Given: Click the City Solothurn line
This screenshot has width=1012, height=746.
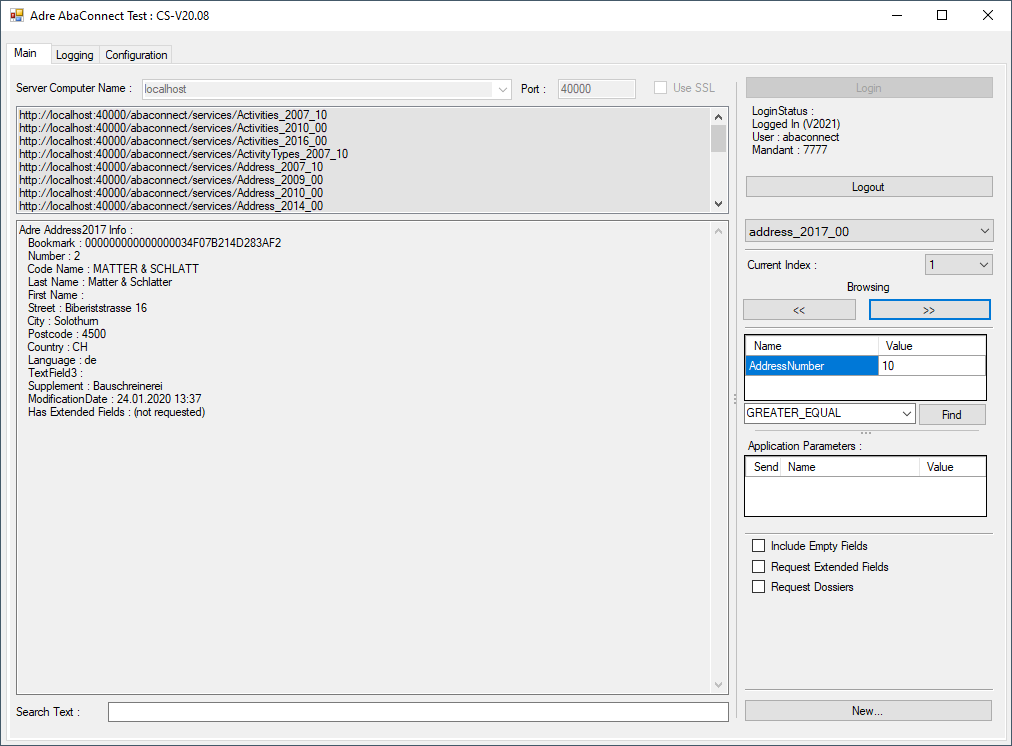Looking at the screenshot, I should [63, 321].
